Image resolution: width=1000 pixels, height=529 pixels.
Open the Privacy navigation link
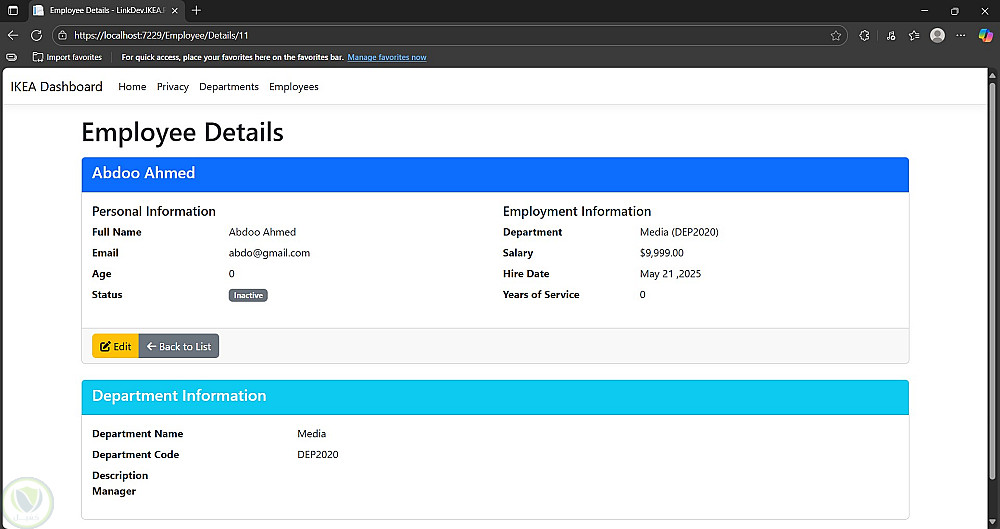click(173, 87)
